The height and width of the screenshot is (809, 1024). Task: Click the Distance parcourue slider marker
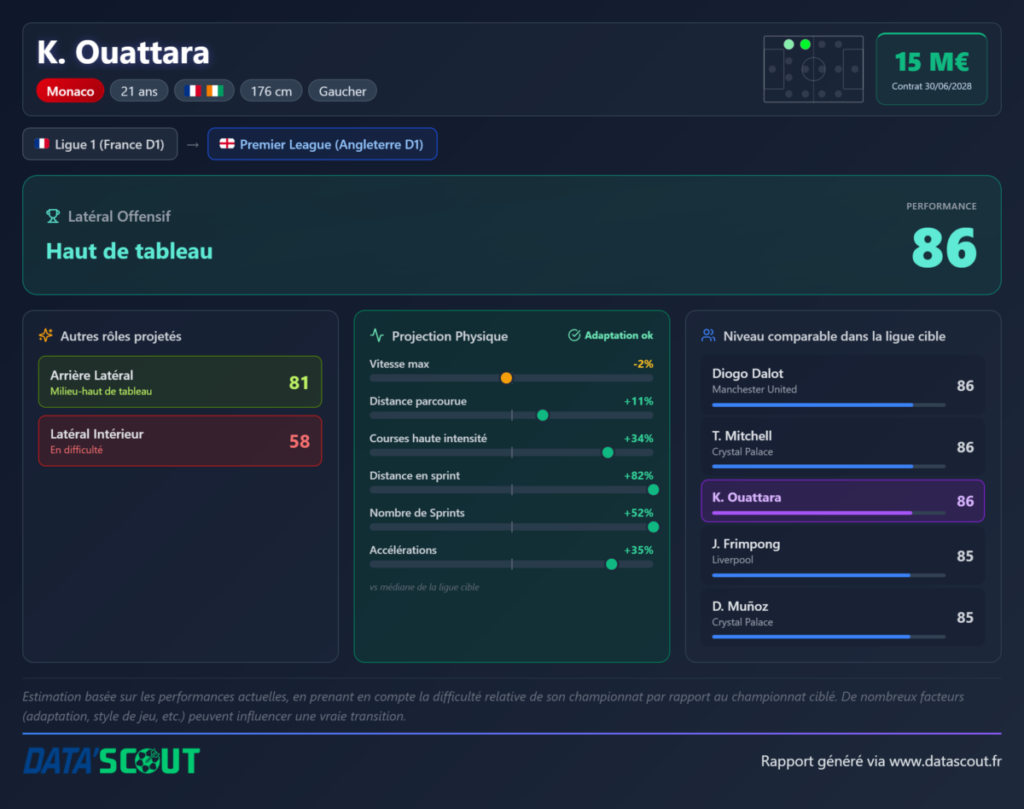click(542, 415)
